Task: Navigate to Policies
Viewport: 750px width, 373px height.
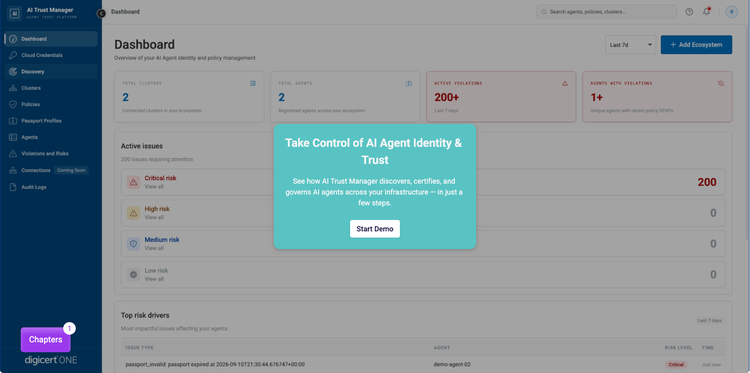Action: coord(51,104)
